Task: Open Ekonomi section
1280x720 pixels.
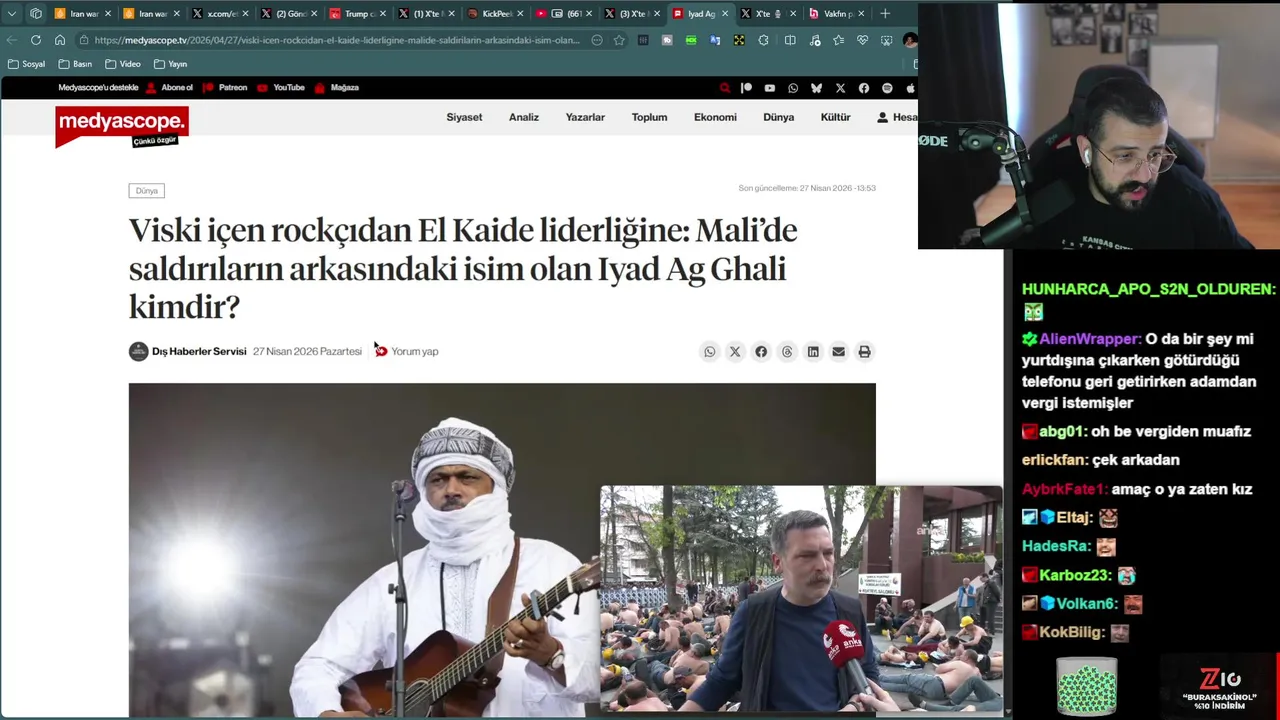Action: point(715,118)
